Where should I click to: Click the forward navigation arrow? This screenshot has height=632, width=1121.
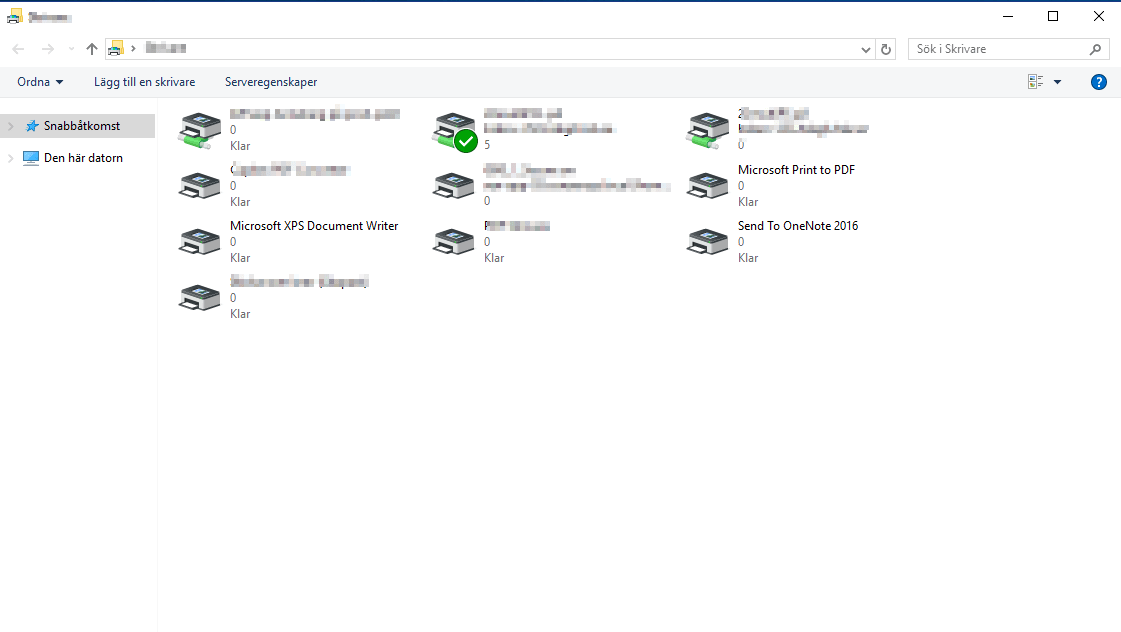pyautogui.click(x=47, y=48)
